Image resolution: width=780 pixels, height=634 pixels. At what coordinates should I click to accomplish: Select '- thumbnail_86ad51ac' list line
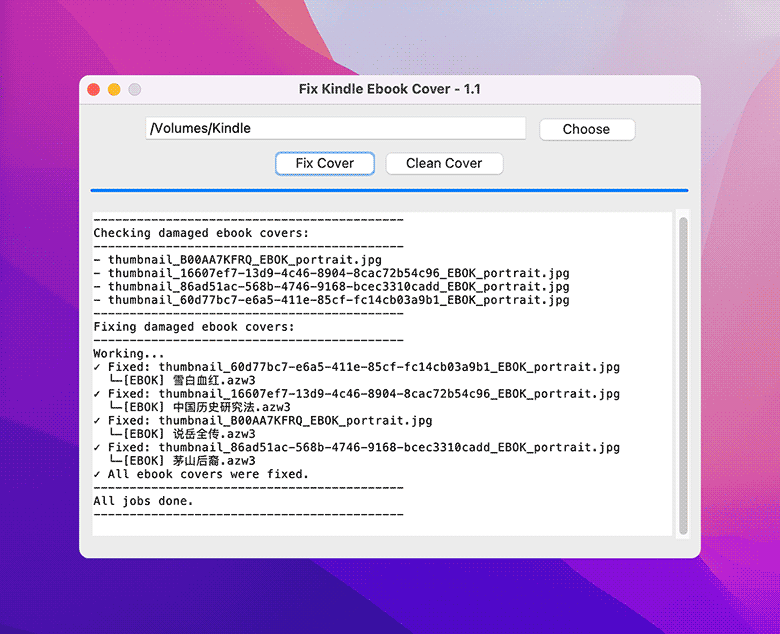[331, 287]
